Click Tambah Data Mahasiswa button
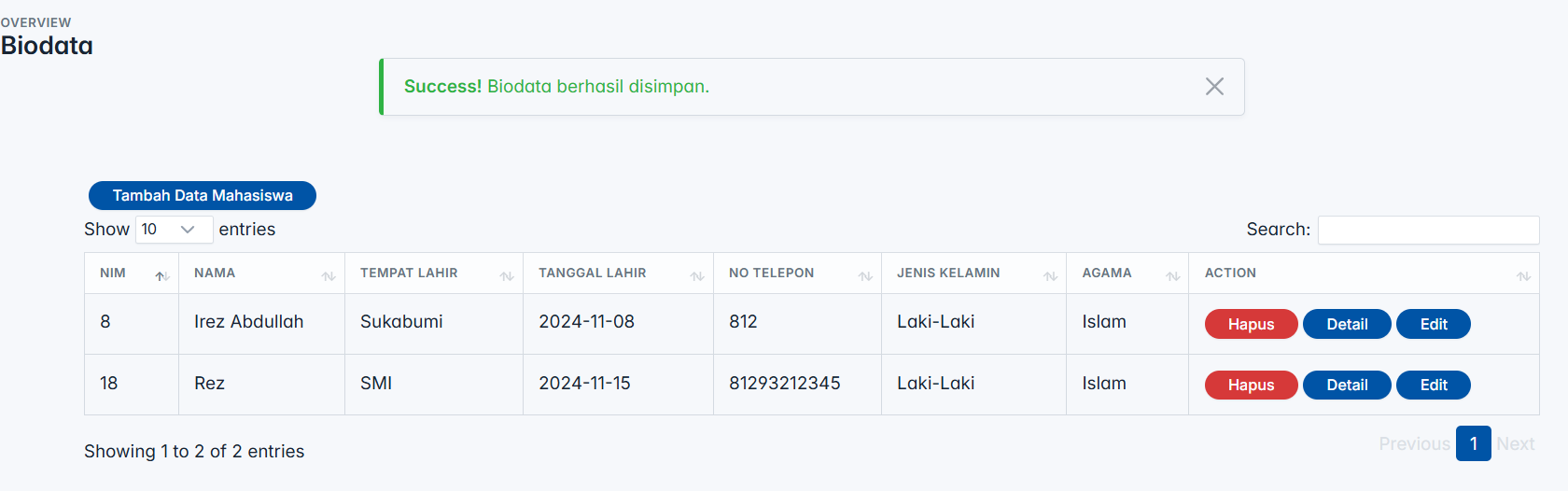This screenshot has height=491, width=1568. [x=203, y=195]
